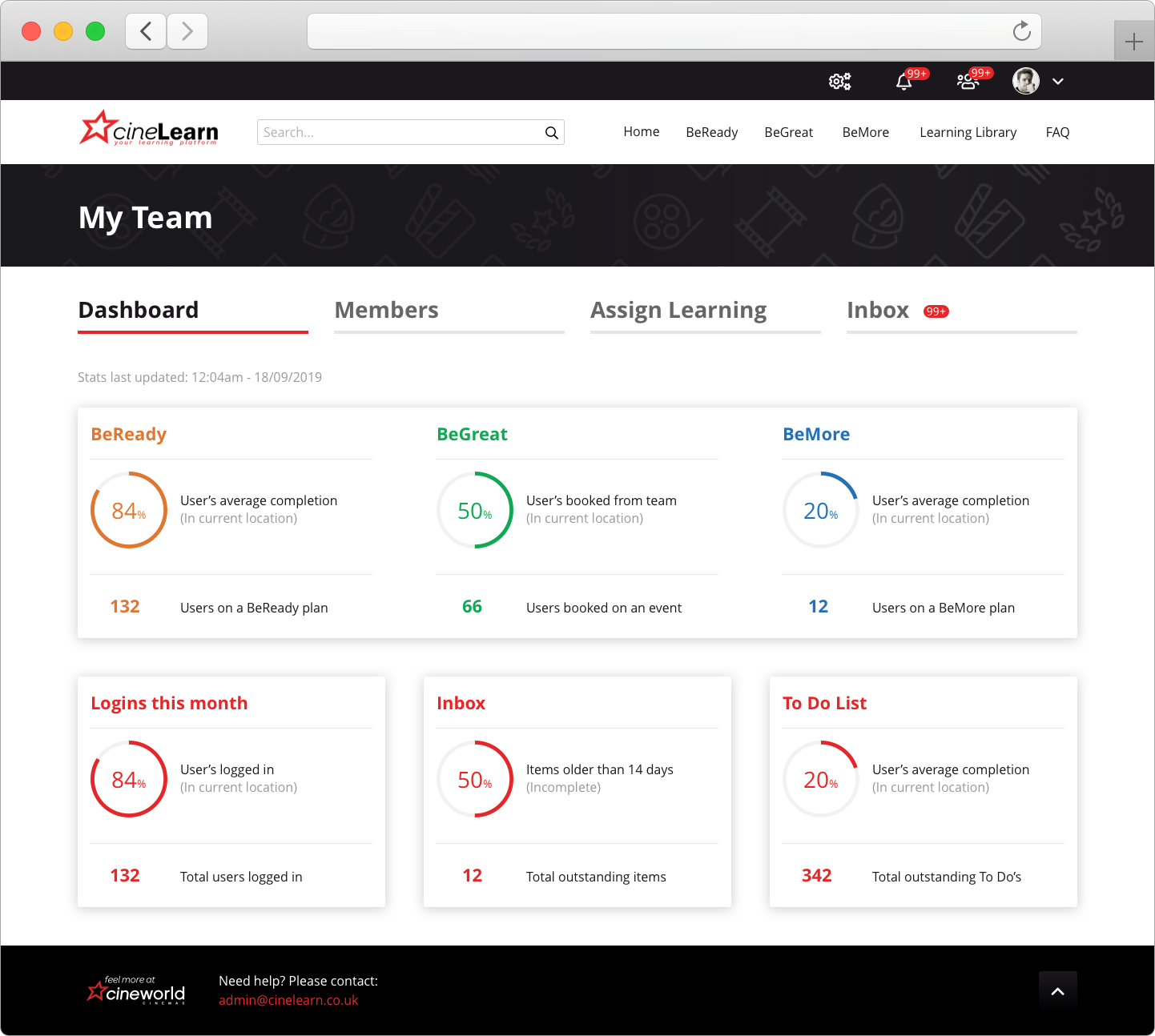Open the FAQ page from the menu
The width and height of the screenshot is (1155, 1036).
pyautogui.click(x=1057, y=132)
